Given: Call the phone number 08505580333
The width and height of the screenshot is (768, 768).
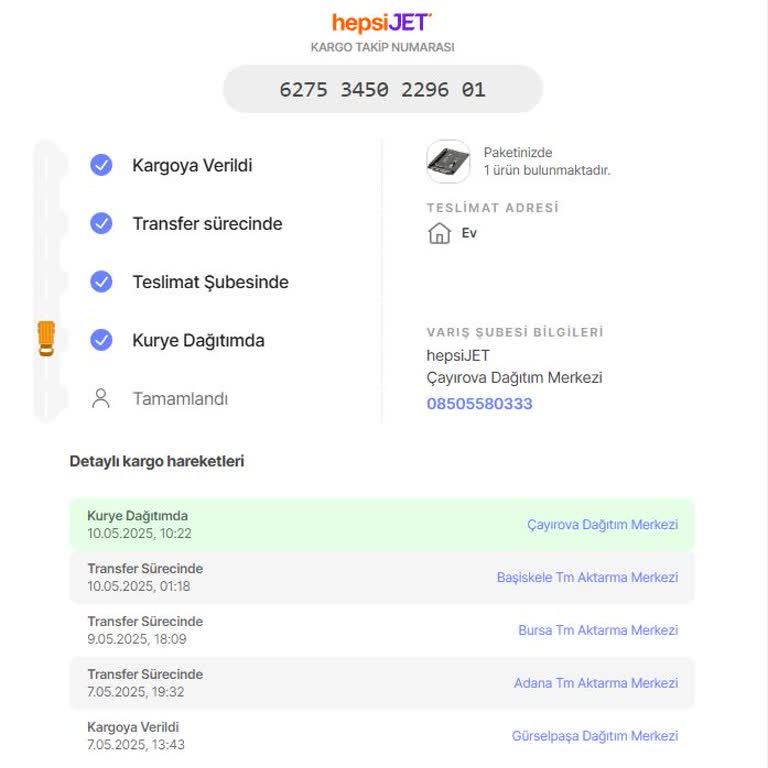Looking at the screenshot, I should (480, 404).
